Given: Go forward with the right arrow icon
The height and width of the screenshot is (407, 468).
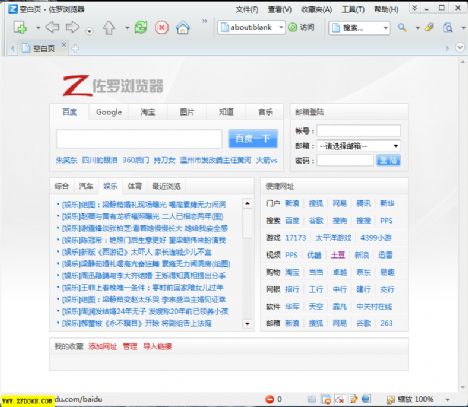Looking at the screenshot, I should click(72, 27).
